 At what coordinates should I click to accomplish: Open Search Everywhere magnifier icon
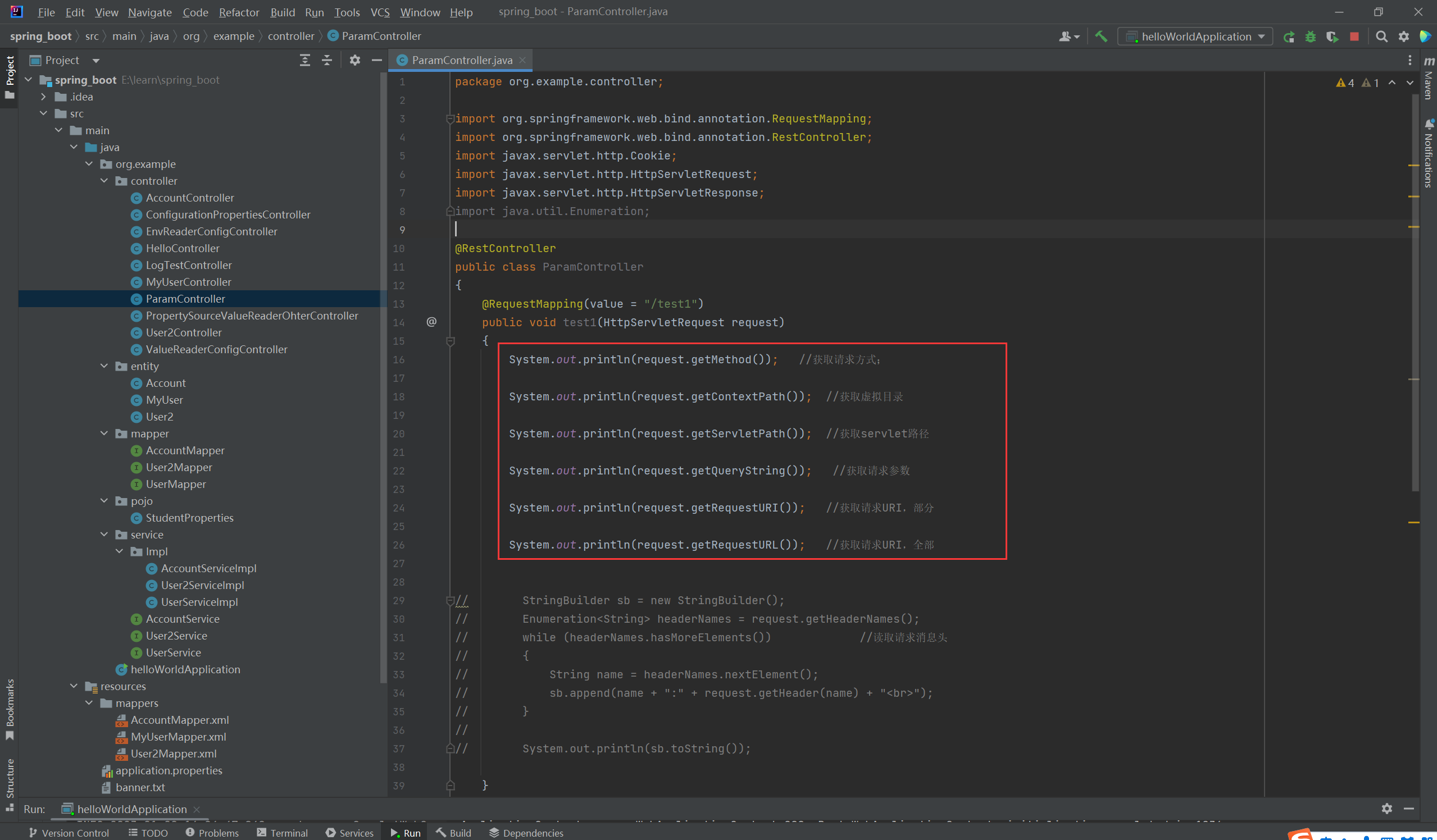pyautogui.click(x=1381, y=36)
